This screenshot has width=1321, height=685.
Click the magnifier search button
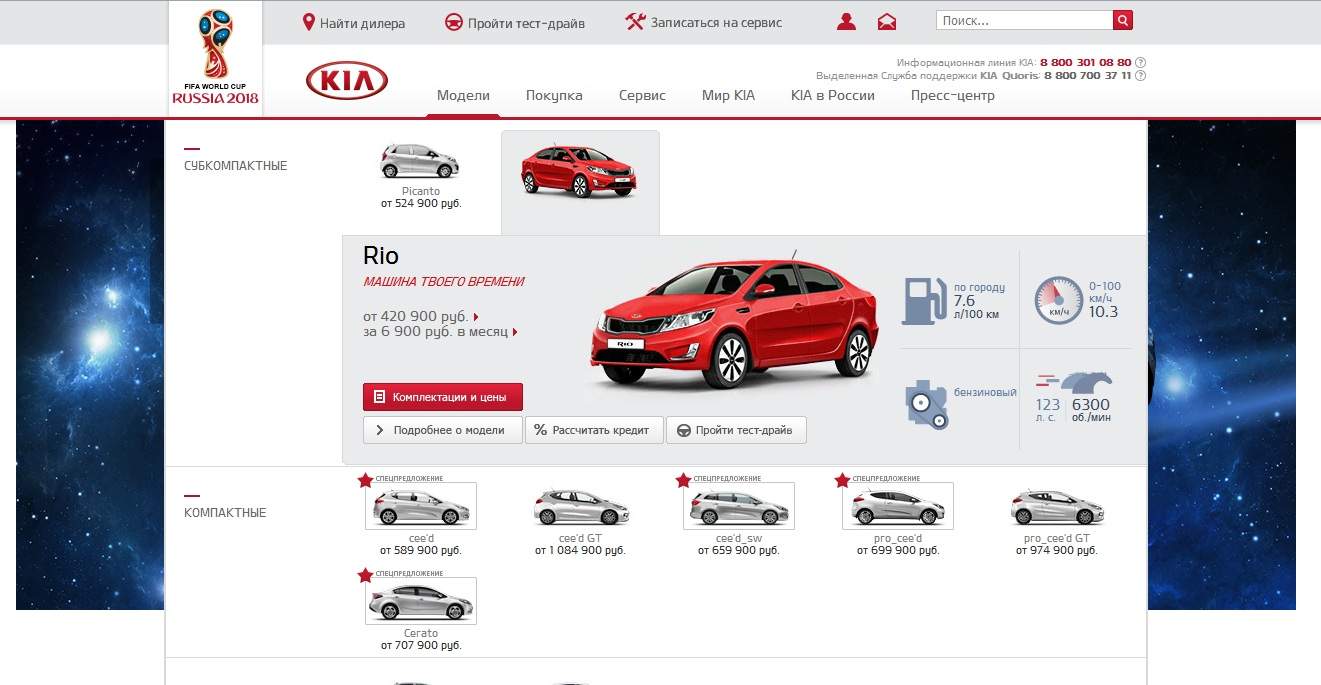tap(1123, 20)
